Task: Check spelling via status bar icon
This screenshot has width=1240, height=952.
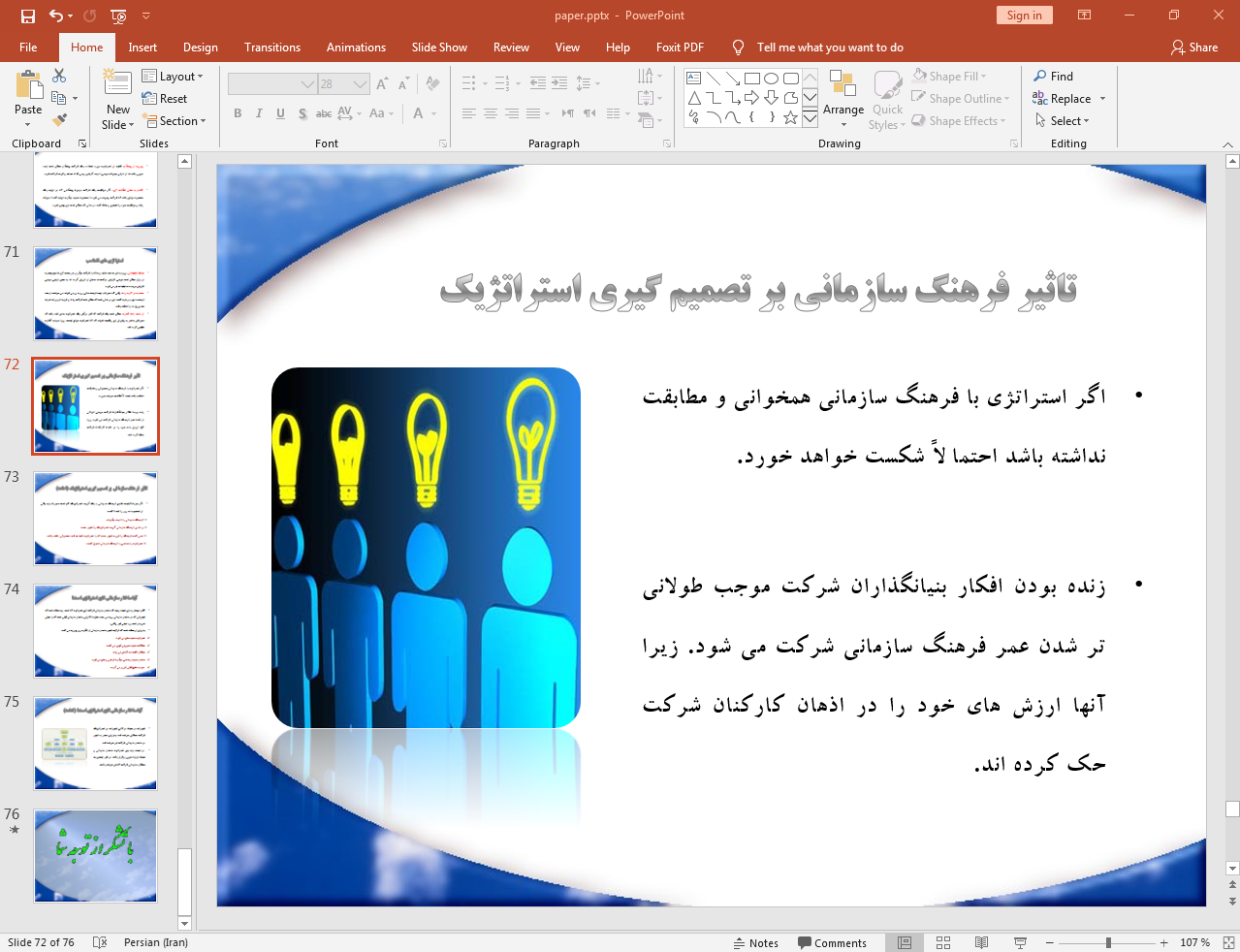Action: click(x=99, y=942)
